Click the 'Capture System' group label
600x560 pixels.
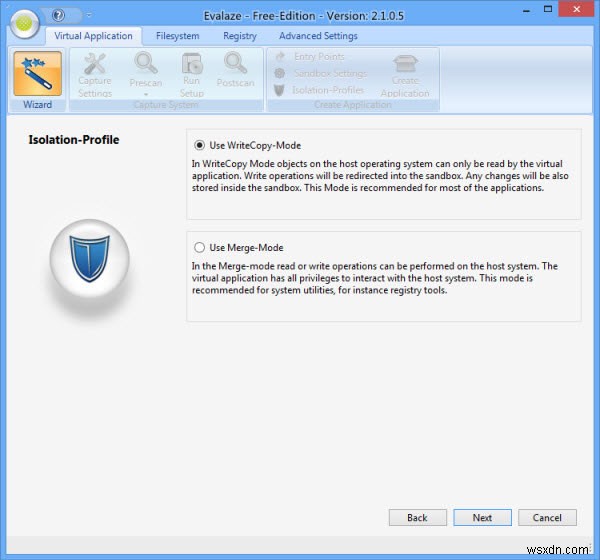click(x=166, y=105)
